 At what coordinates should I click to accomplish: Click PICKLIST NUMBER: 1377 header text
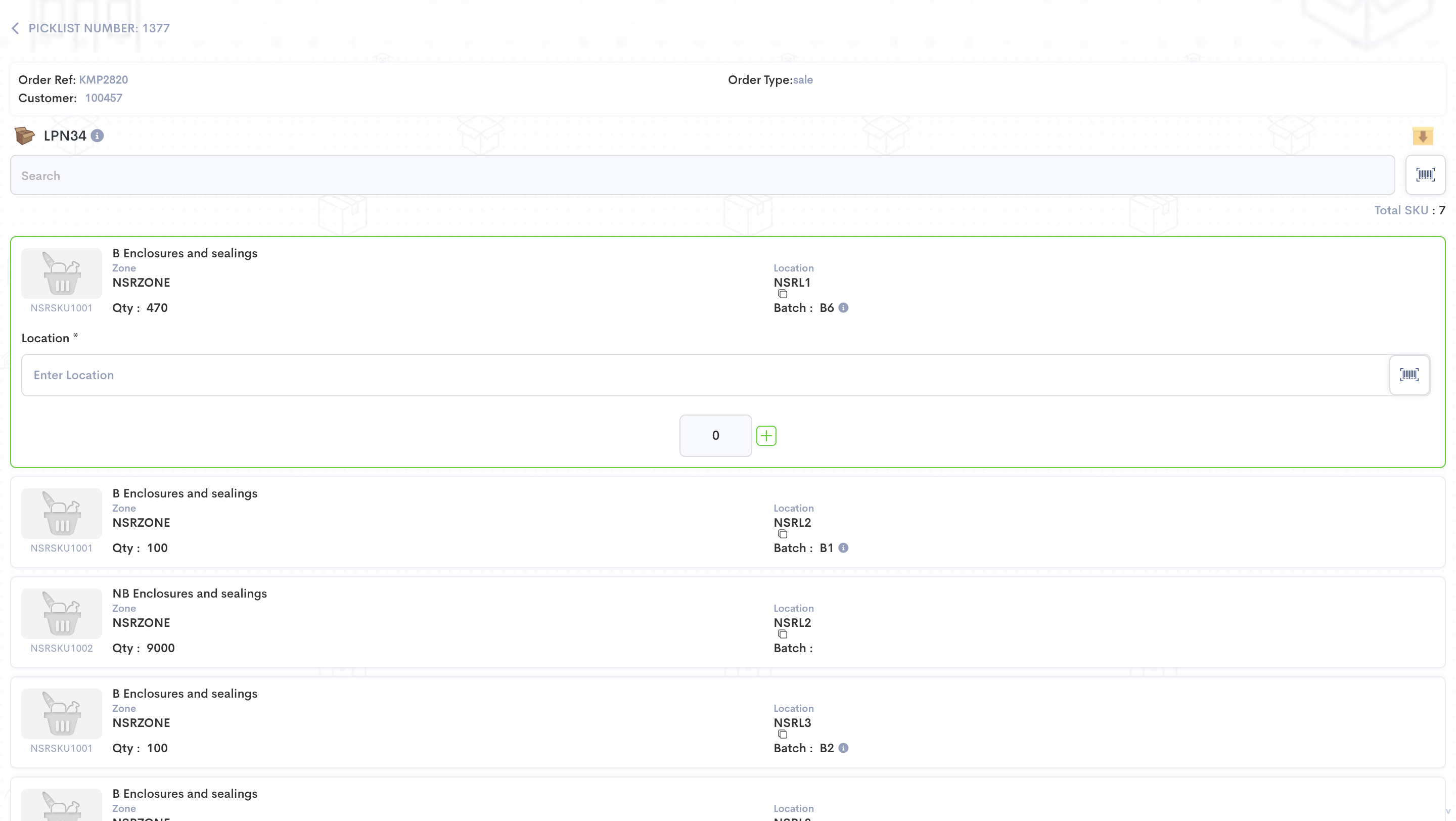[99, 28]
